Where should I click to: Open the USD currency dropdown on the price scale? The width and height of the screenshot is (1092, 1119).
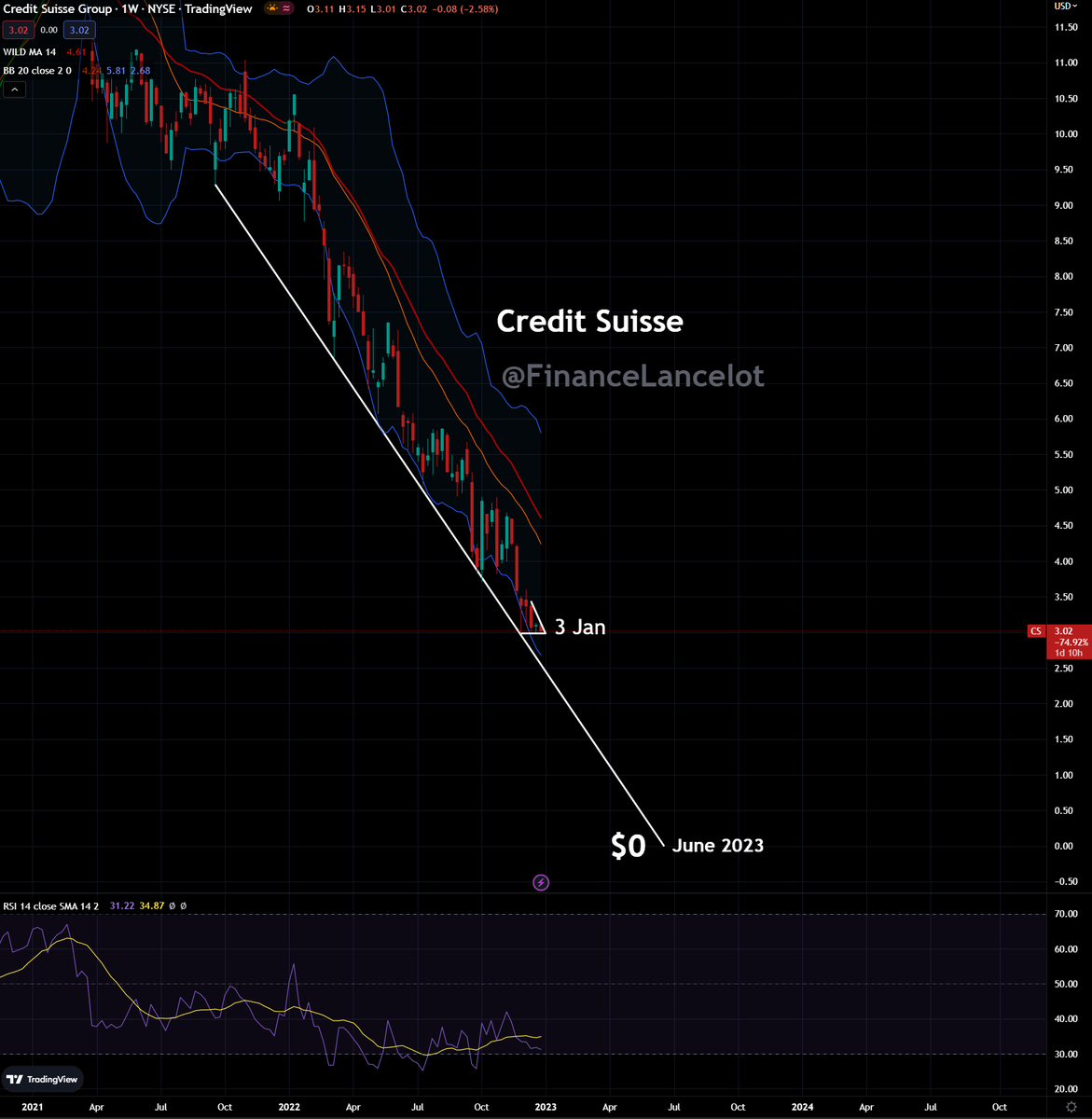coord(1066,7)
